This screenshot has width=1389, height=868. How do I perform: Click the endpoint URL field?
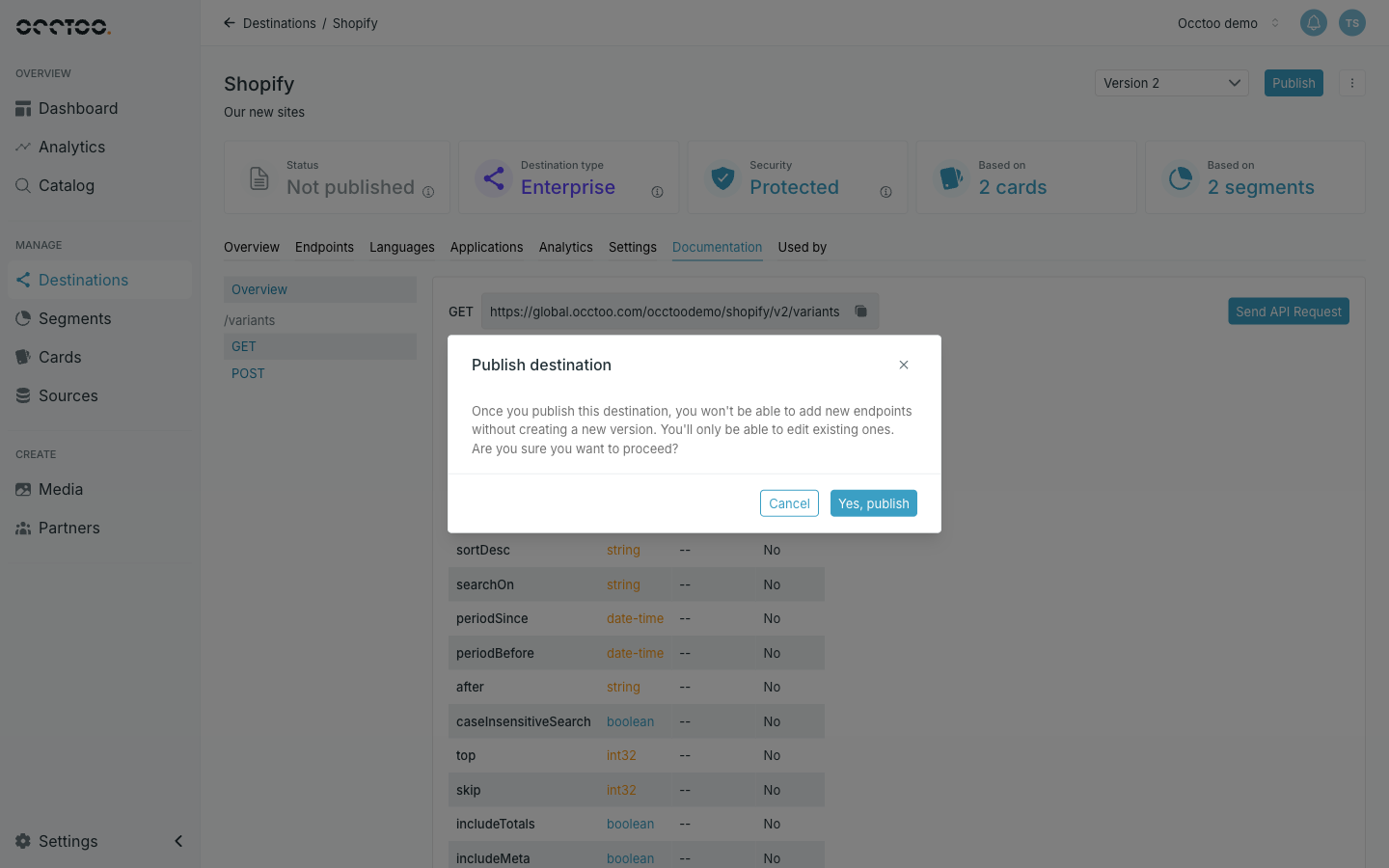point(680,312)
